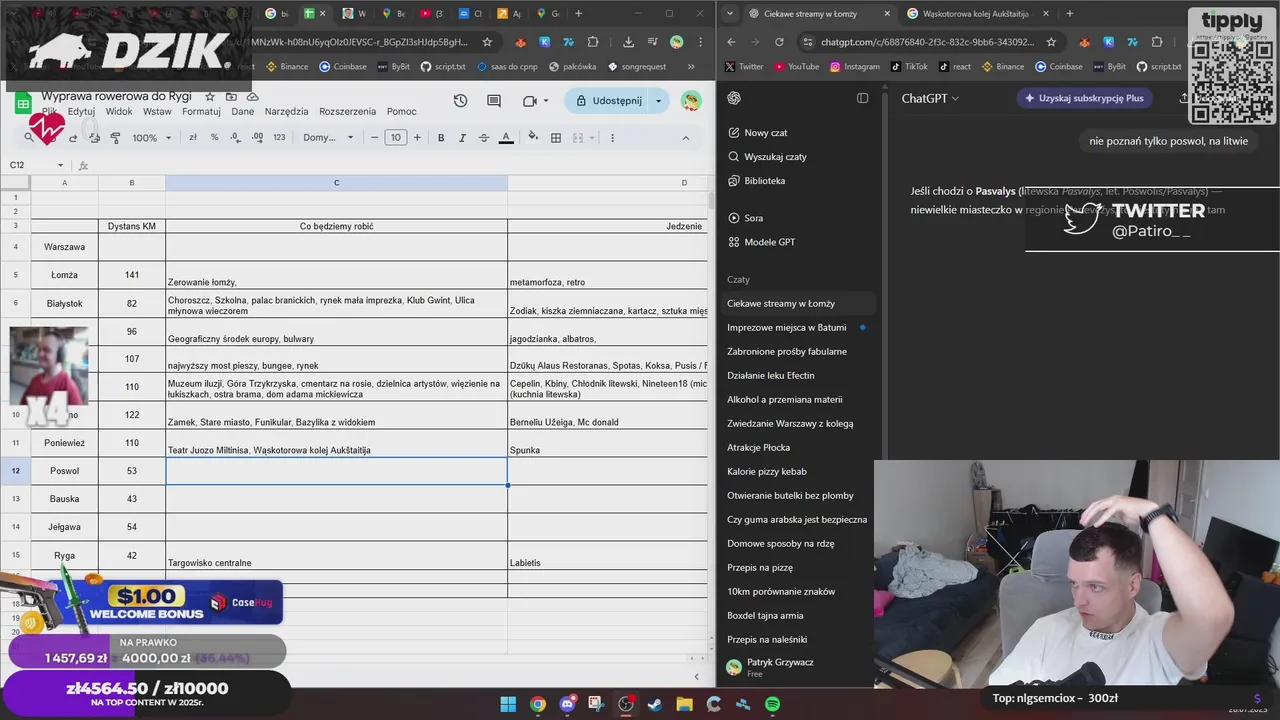Image resolution: width=1280 pixels, height=720 pixels.
Task: Star the Wyprawa rowerowa do Rygi document
Action: point(210,97)
